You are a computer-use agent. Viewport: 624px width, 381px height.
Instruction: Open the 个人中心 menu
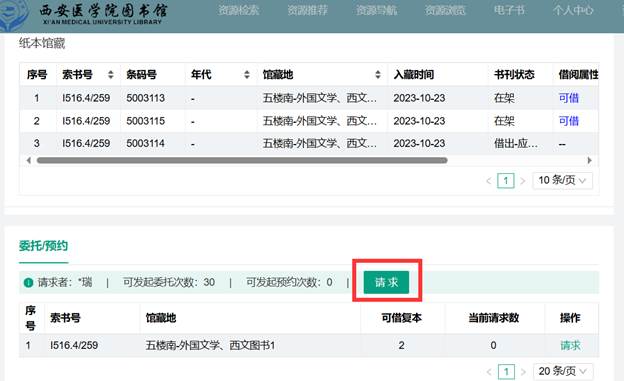click(573, 10)
